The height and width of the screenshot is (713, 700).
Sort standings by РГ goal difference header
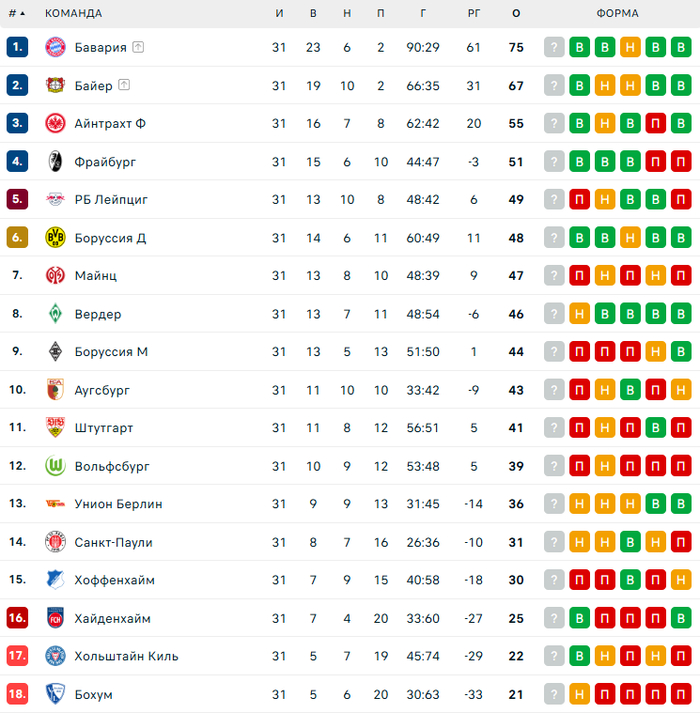tap(474, 14)
